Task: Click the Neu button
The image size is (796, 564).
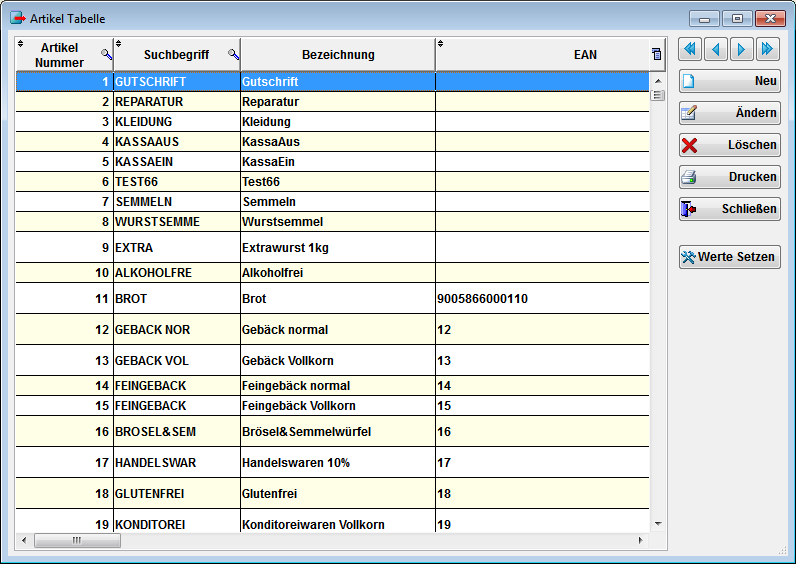Action: tap(729, 81)
